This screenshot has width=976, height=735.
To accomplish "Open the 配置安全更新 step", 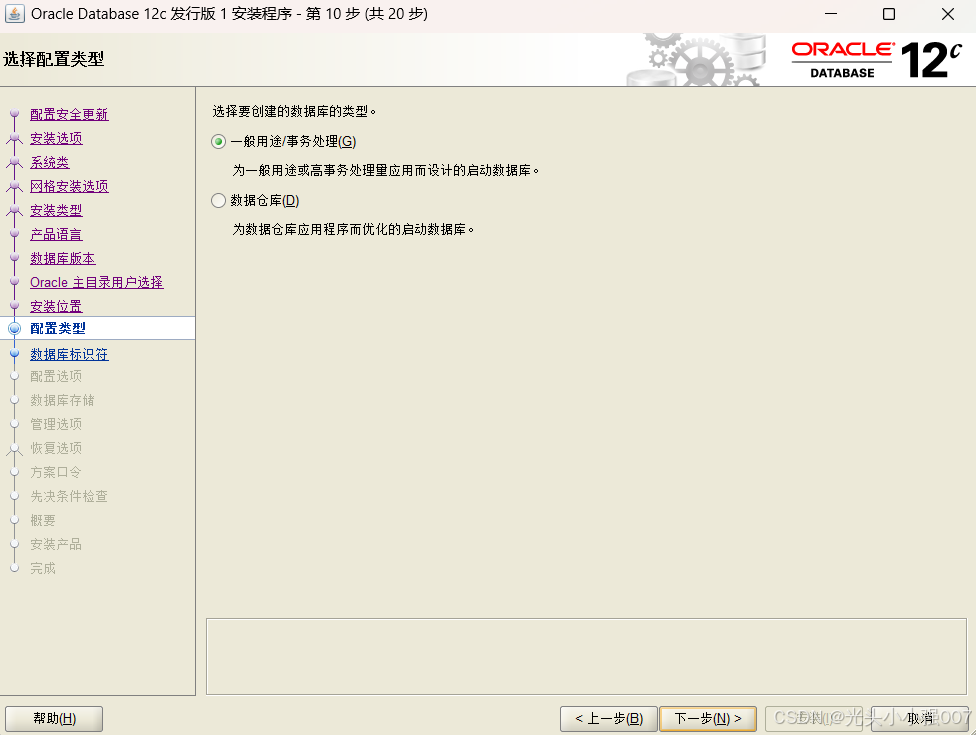I will (69, 113).
